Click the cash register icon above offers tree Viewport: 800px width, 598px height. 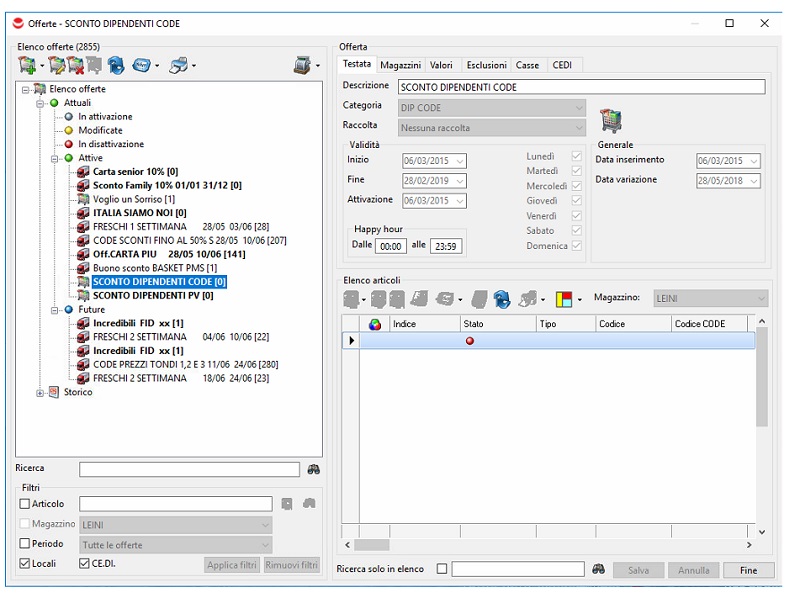[x=301, y=66]
